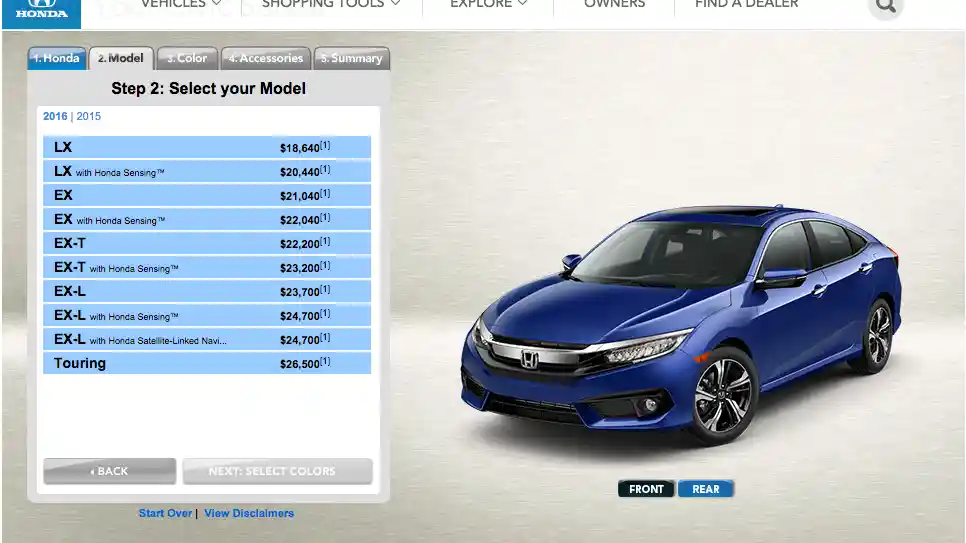Viewport: 966px width, 543px height.
Task: Click the Back button
Action: (x=110, y=471)
